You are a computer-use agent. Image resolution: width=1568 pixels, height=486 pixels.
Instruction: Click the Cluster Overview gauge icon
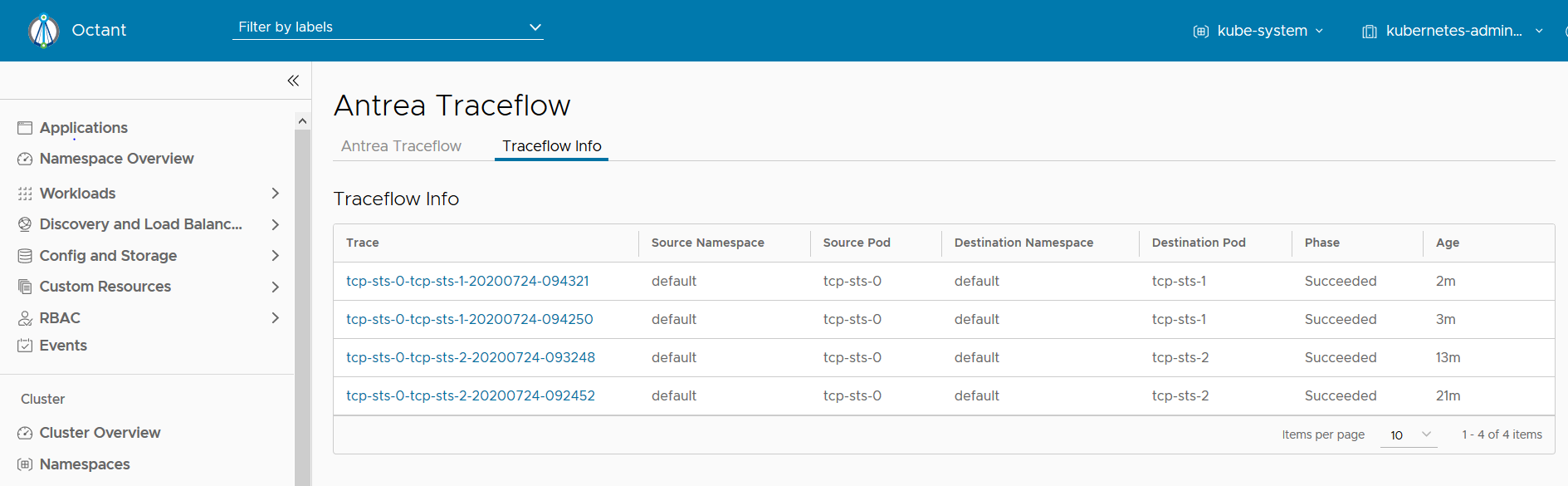(x=25, y=433)
